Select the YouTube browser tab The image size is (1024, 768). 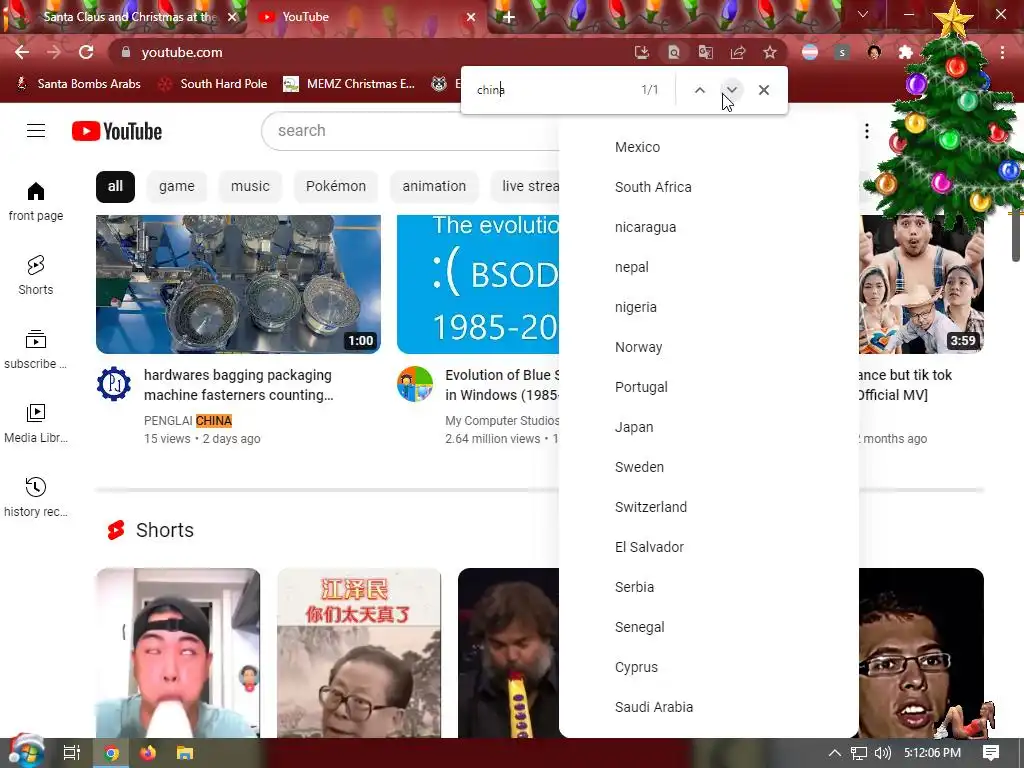[x=366, y=17]
